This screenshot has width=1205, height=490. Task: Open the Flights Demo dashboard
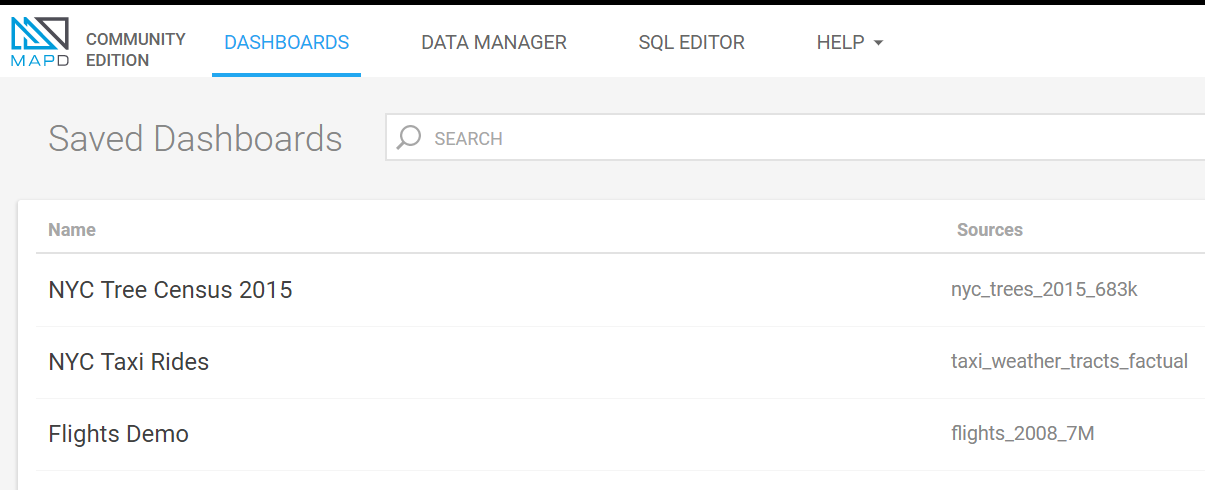point(118,434)
